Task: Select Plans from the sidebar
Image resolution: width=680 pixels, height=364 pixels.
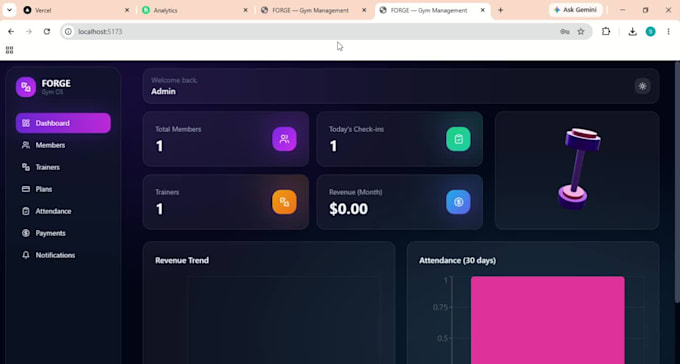Action: pyautogui.click(x=63, y=189)
